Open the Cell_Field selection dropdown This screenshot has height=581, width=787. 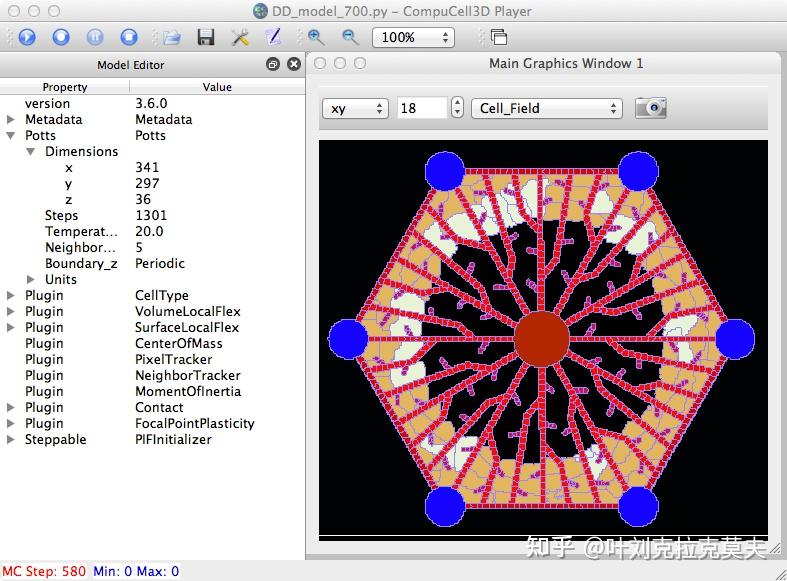(546, 108)
